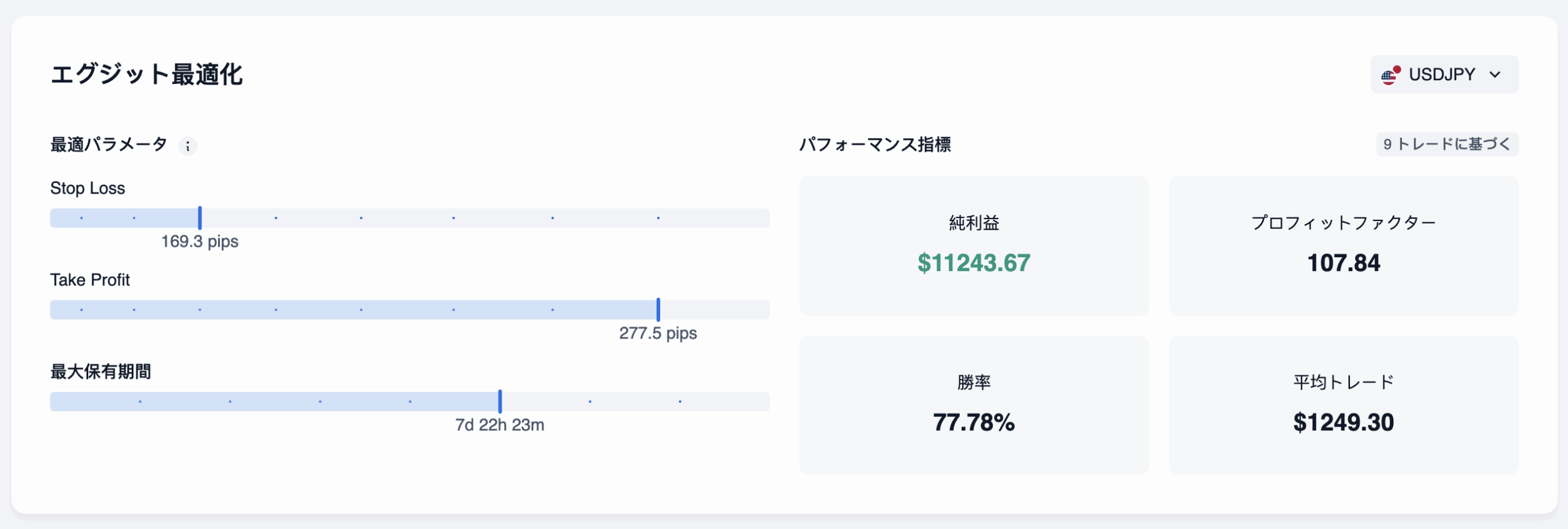Screen dimensions: 1568x529
Task: Click the 9 トレードに基づく badge
Action: point(1447,144)
